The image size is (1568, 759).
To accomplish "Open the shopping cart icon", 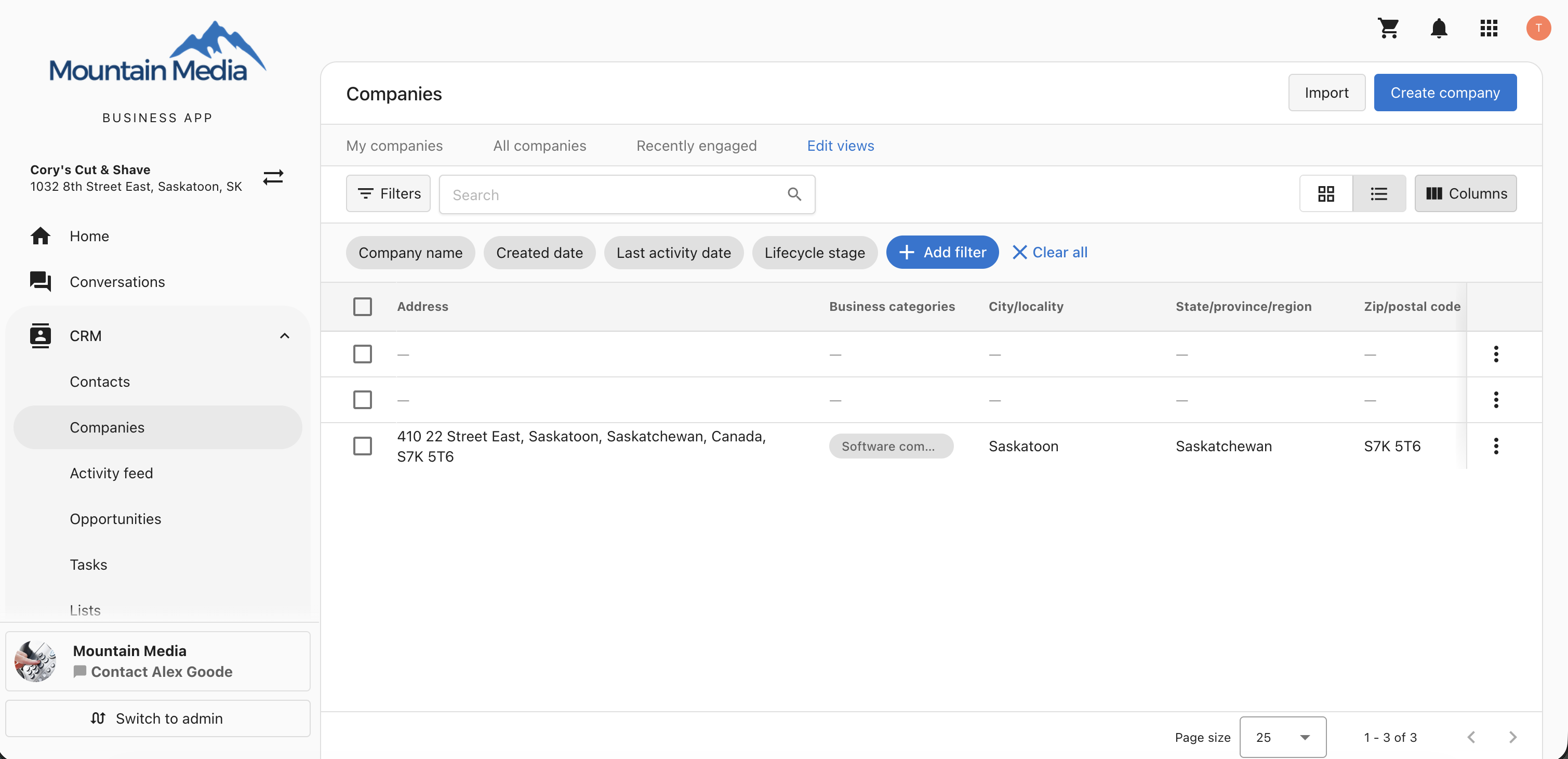I will click(1388, 28).
